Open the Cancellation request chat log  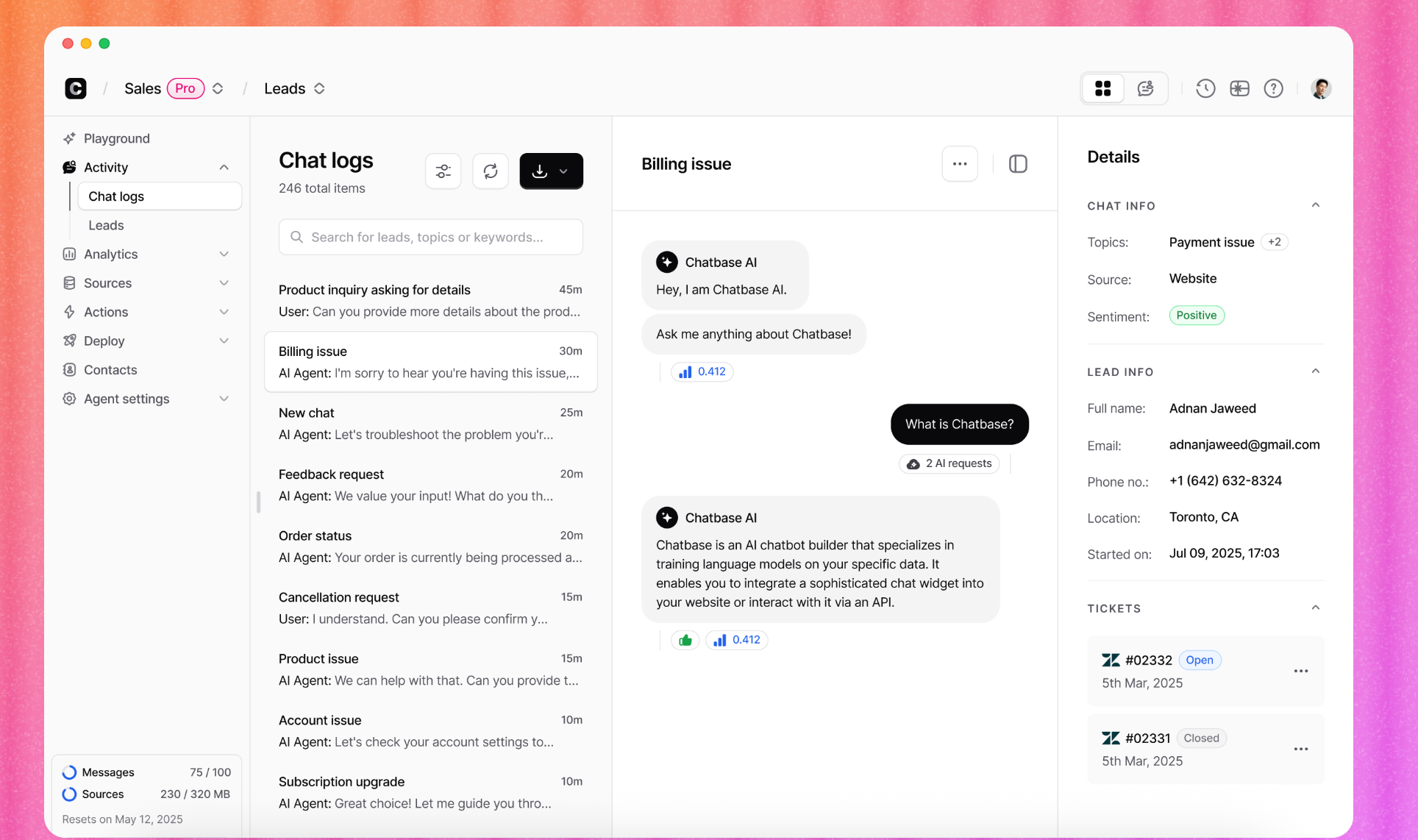tap(431, 608)
